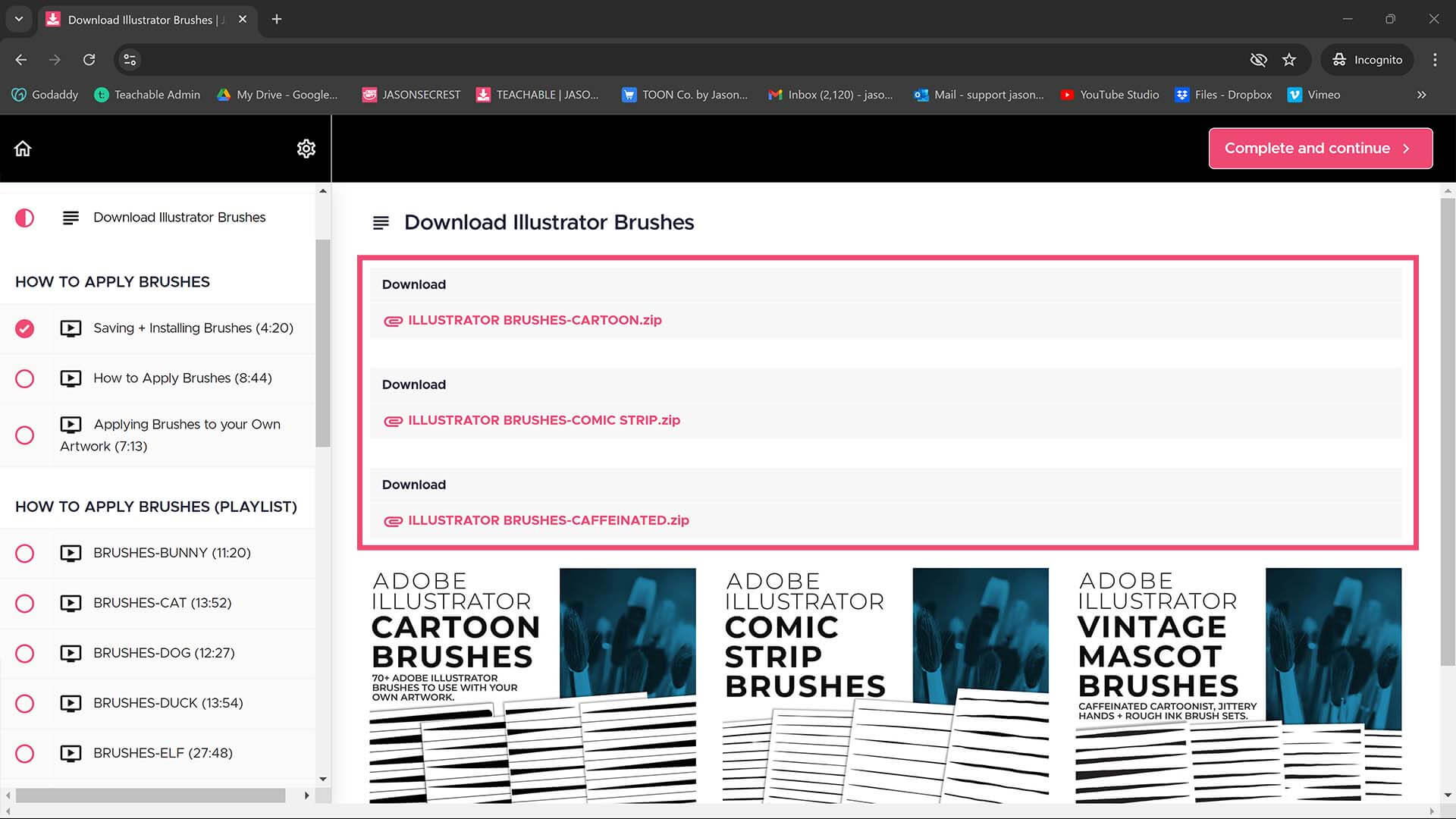Click the BRUSHES-CAT completion circle

(24, 604)
